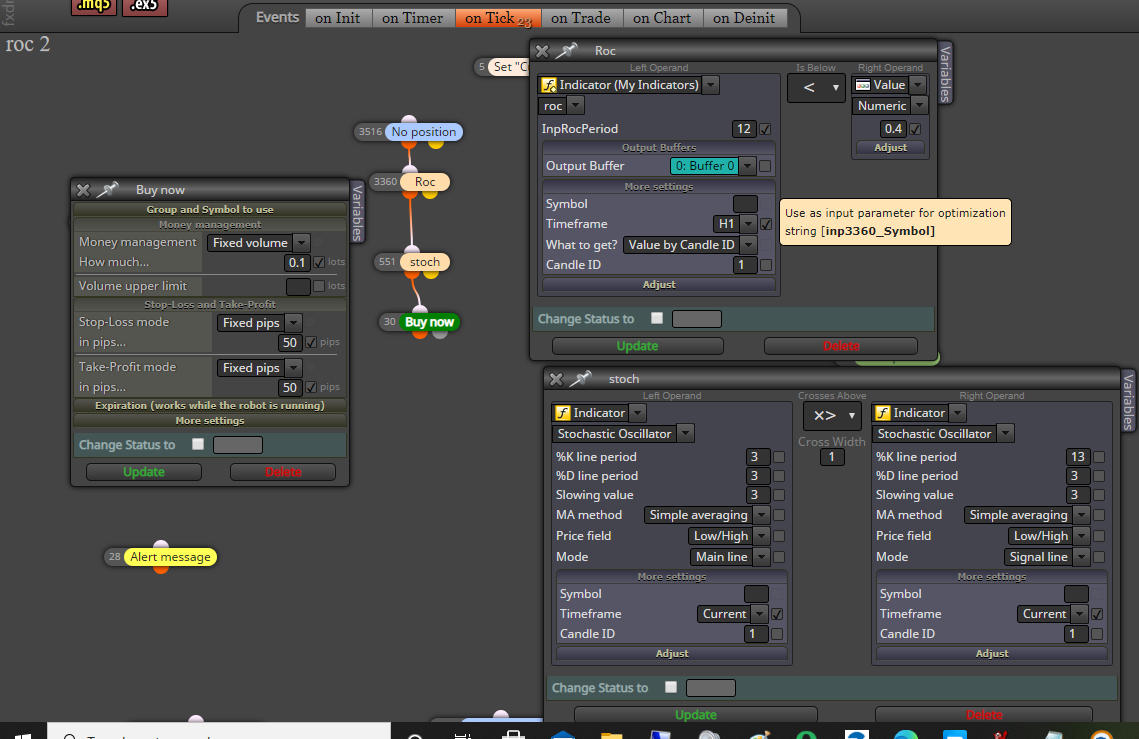Toggle Change Status to checkbox in Roc
This screenshot has height=739, width=1139.
point(657,318)
